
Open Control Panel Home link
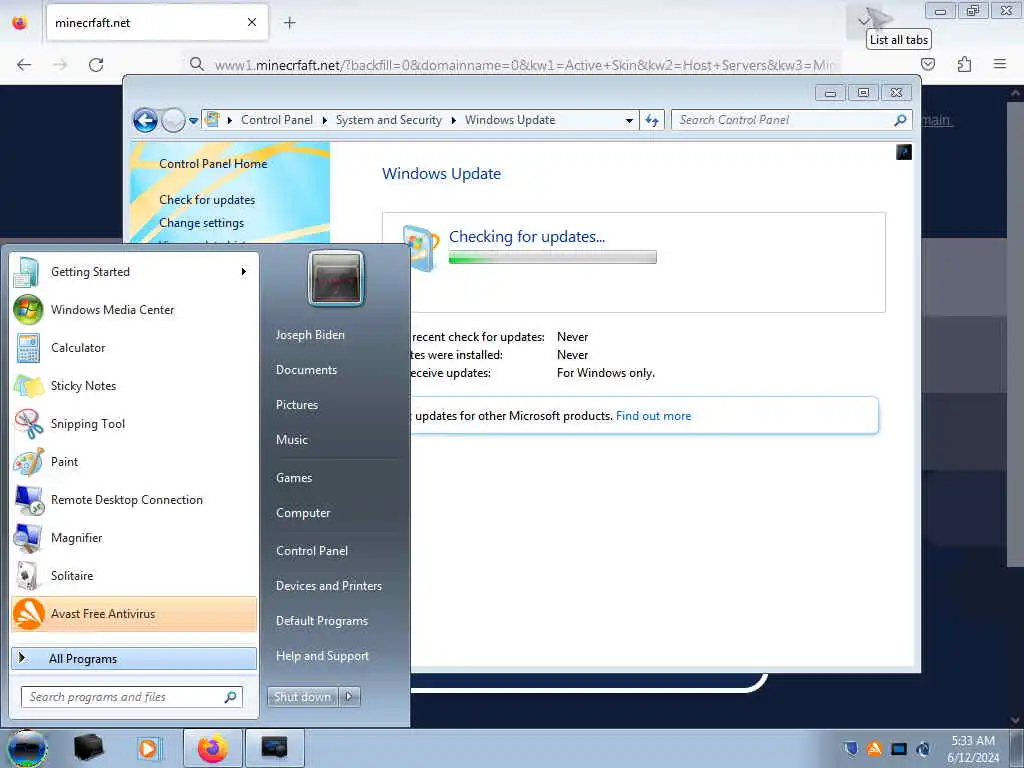pos(213,164)
